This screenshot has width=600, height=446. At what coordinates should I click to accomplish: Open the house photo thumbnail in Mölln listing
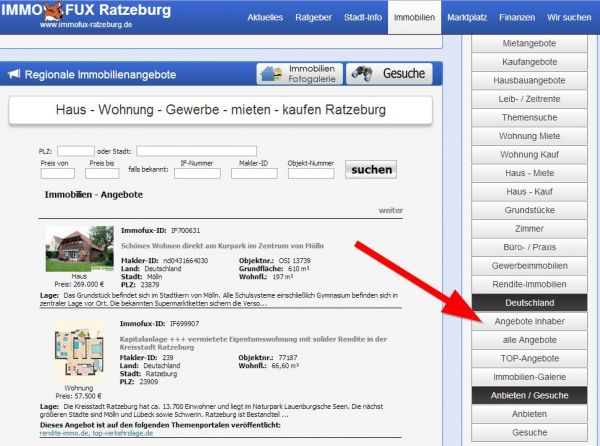pos(79,250)
